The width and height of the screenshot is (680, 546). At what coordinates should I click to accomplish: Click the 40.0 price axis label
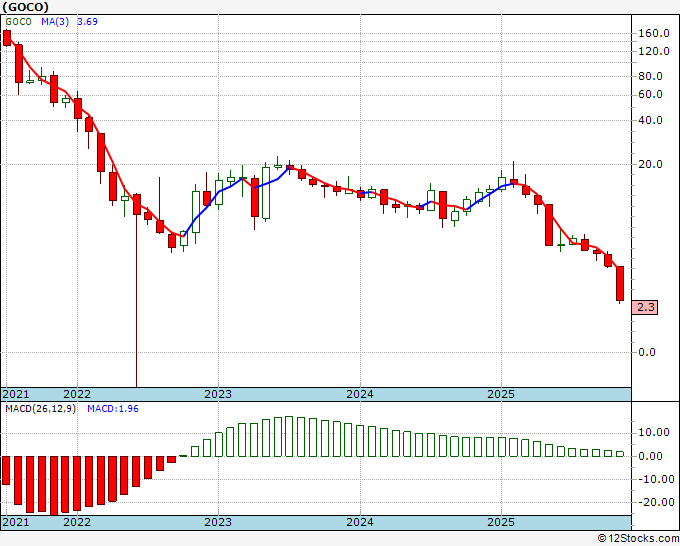click(651, 121)
